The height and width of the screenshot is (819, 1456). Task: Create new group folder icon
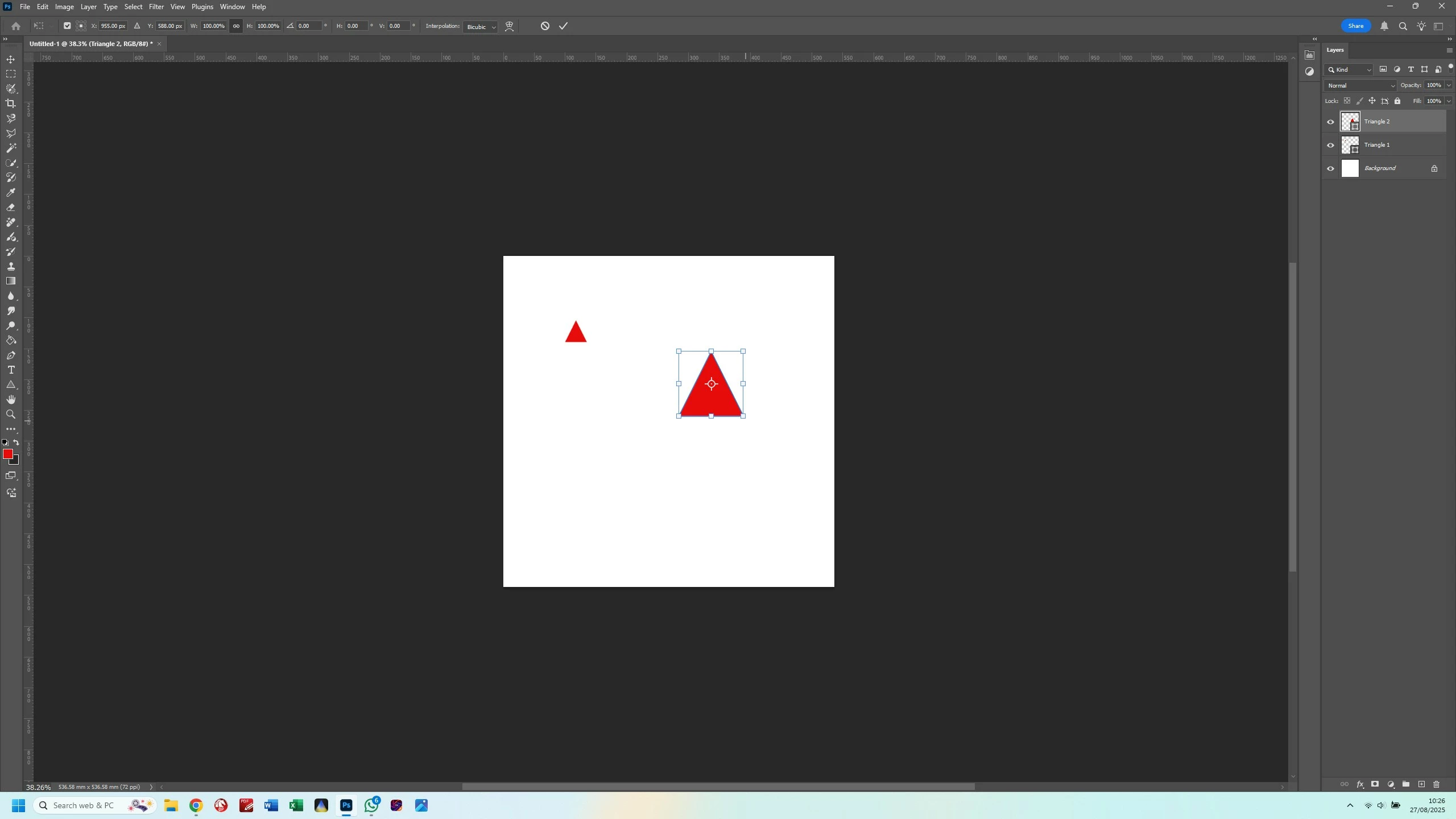1406,784
